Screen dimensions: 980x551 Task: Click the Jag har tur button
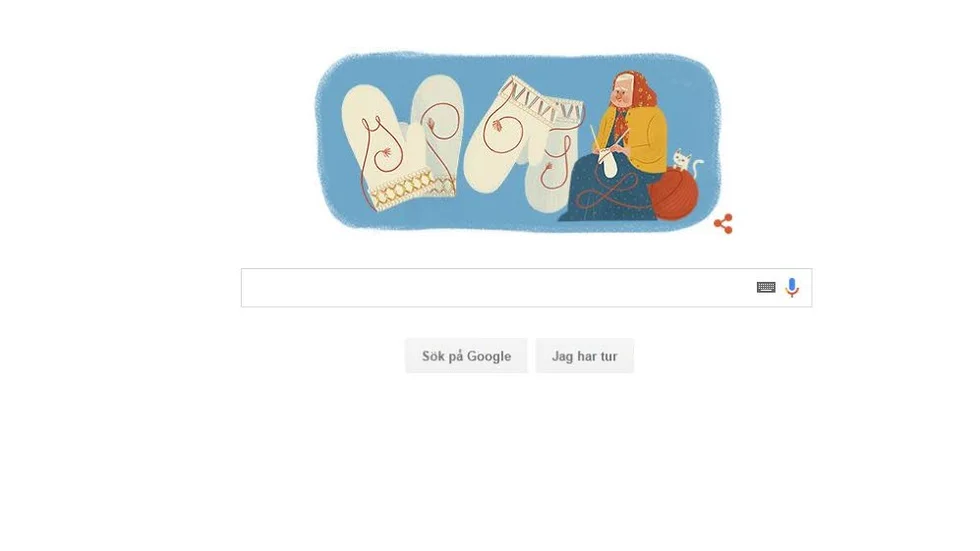(x=584, y=356)
